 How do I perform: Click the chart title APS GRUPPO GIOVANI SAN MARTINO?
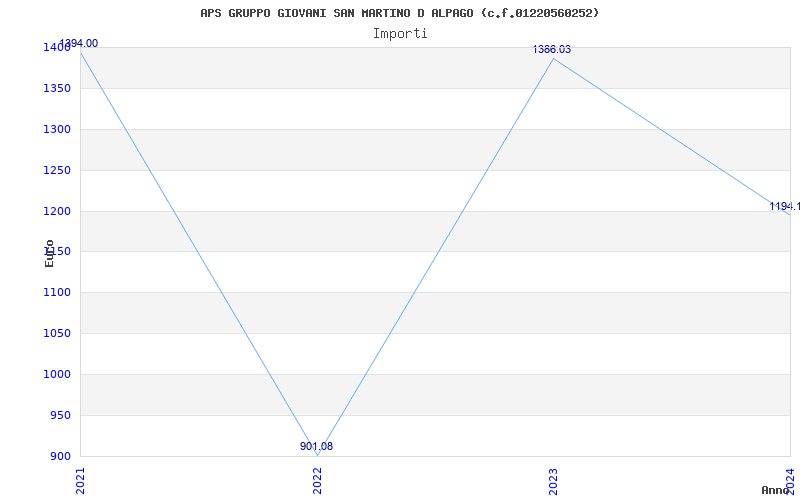click(x=399, y=13)
